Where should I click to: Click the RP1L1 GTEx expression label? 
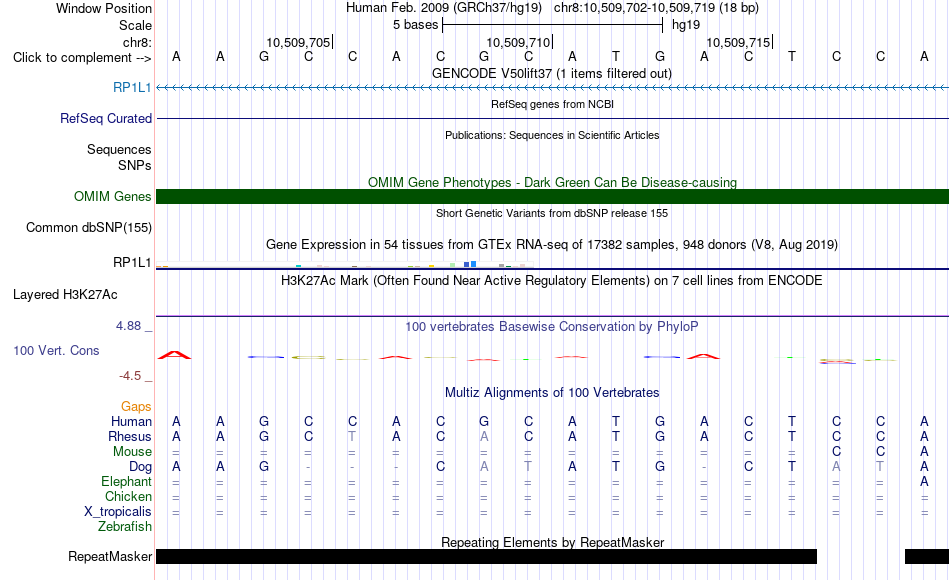(132, 262)
